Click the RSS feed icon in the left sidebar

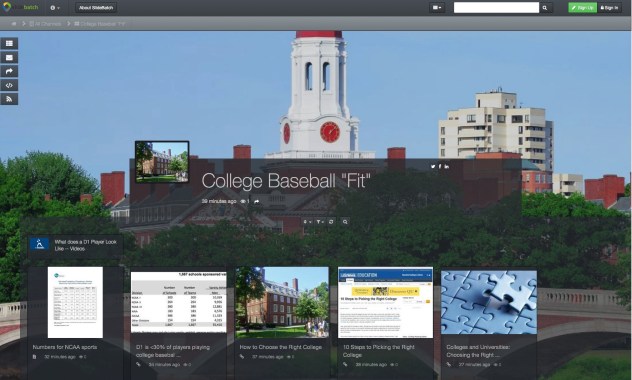(9, 99)
